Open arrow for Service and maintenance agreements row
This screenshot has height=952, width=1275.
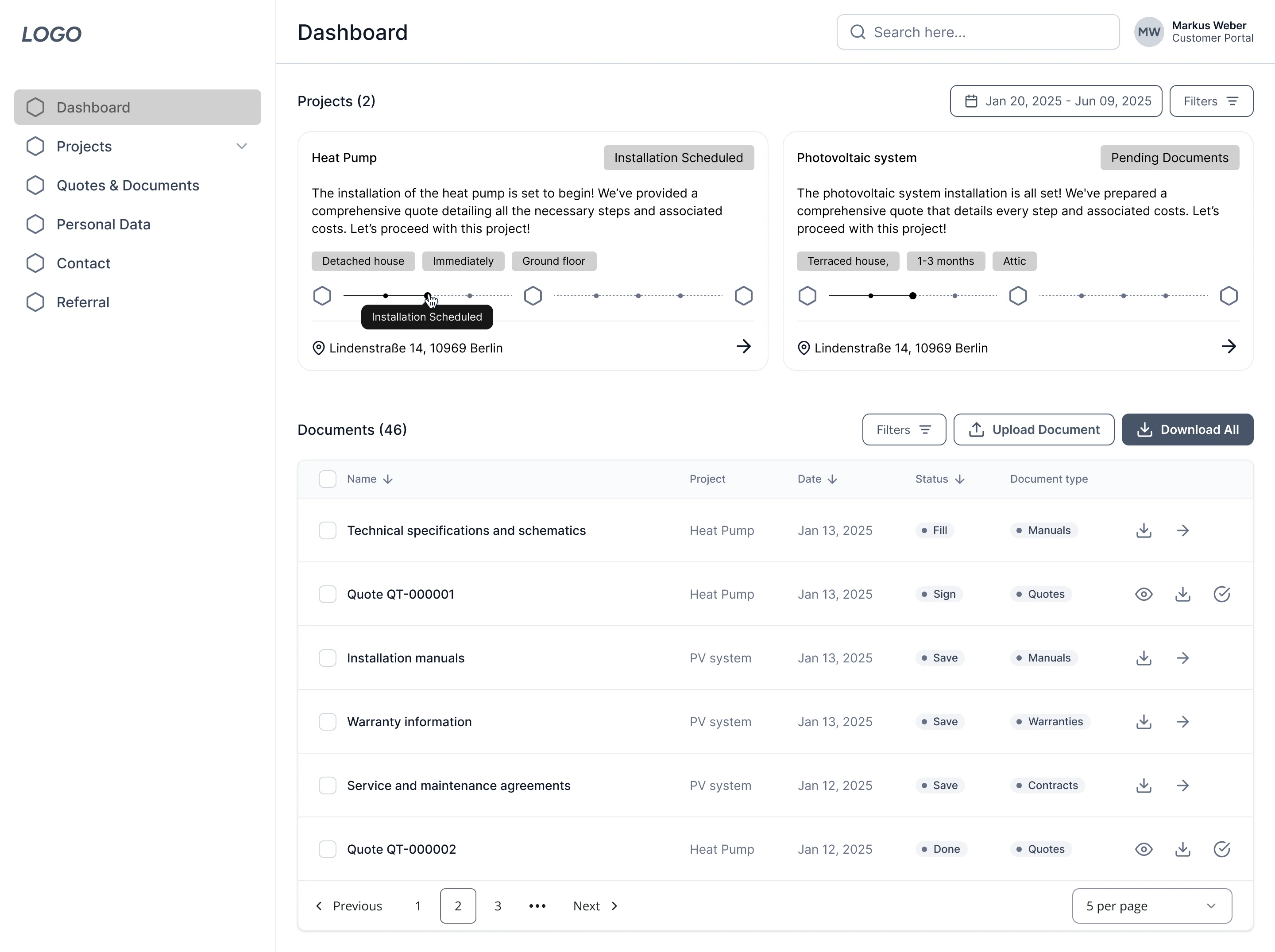1183,786
